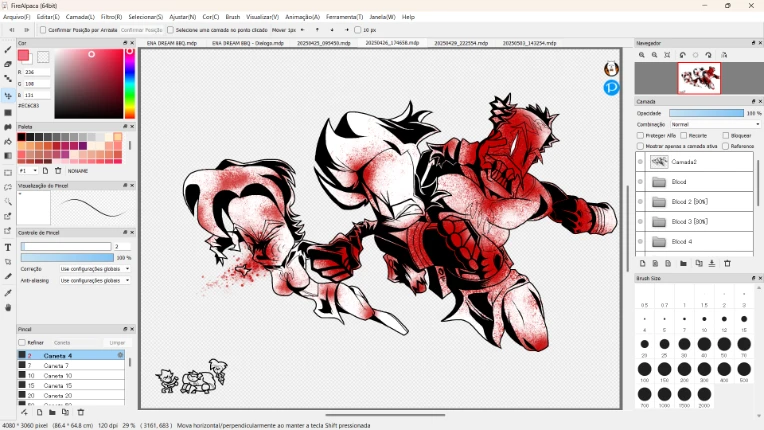The width and height of the screenshot is (764, 430).
Task: Open the Filtro(R) menu
Action: [x=111, y=17]
